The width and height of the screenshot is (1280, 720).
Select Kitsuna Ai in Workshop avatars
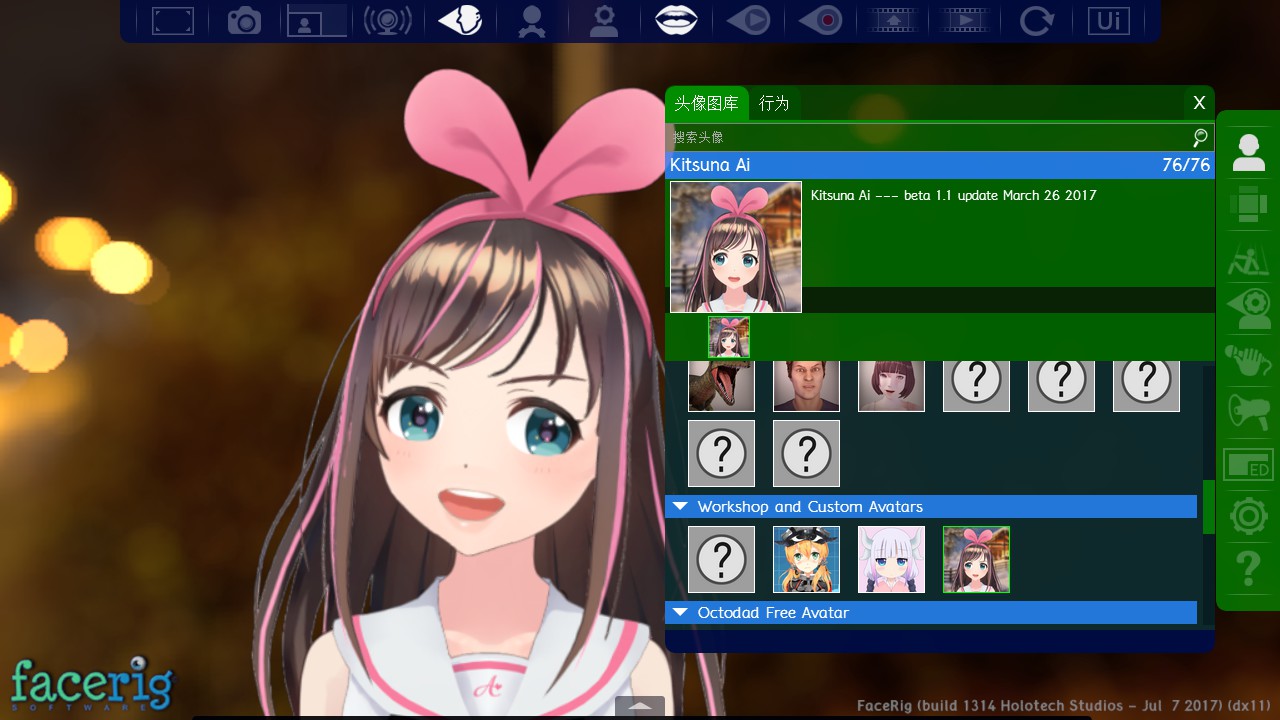pos(976,559)
